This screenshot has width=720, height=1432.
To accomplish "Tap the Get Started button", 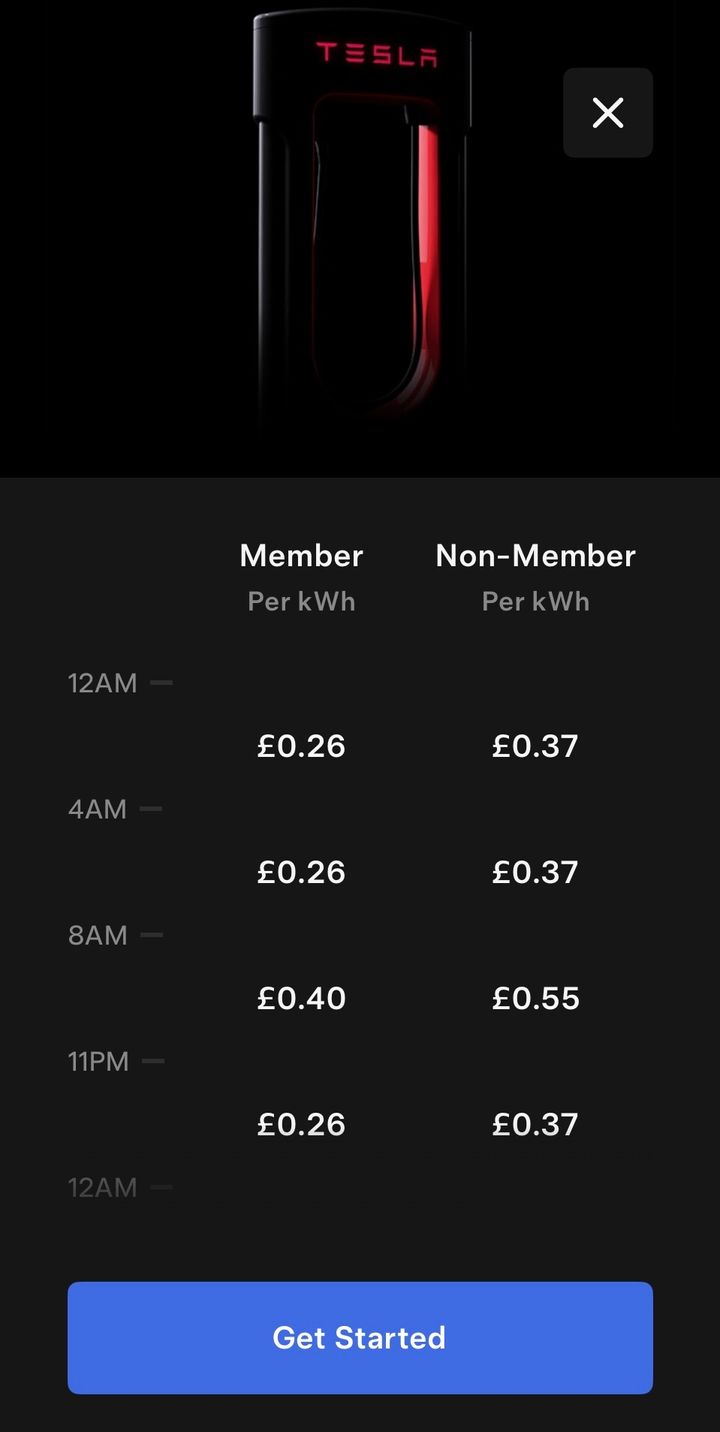I will tap(360, 1338).
